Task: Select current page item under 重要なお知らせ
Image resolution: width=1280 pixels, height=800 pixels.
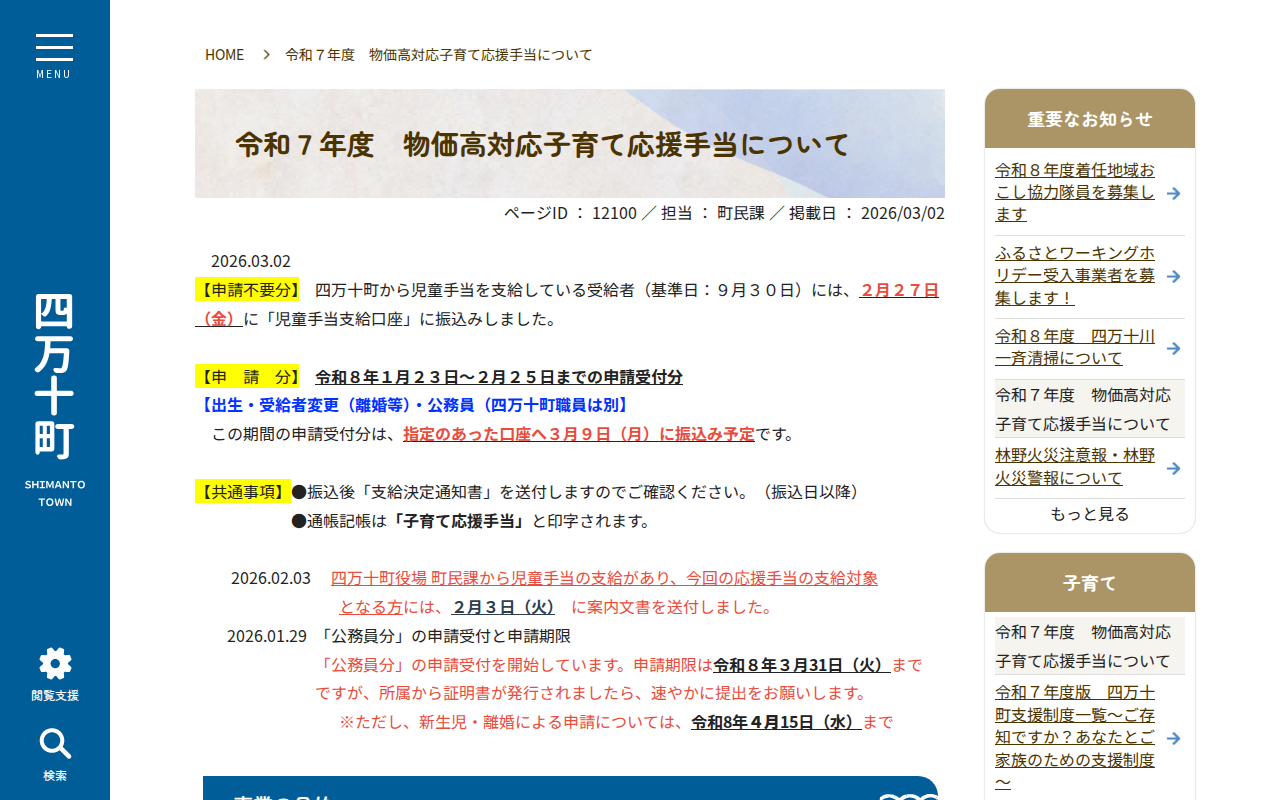Action: tap(1082, 409)
